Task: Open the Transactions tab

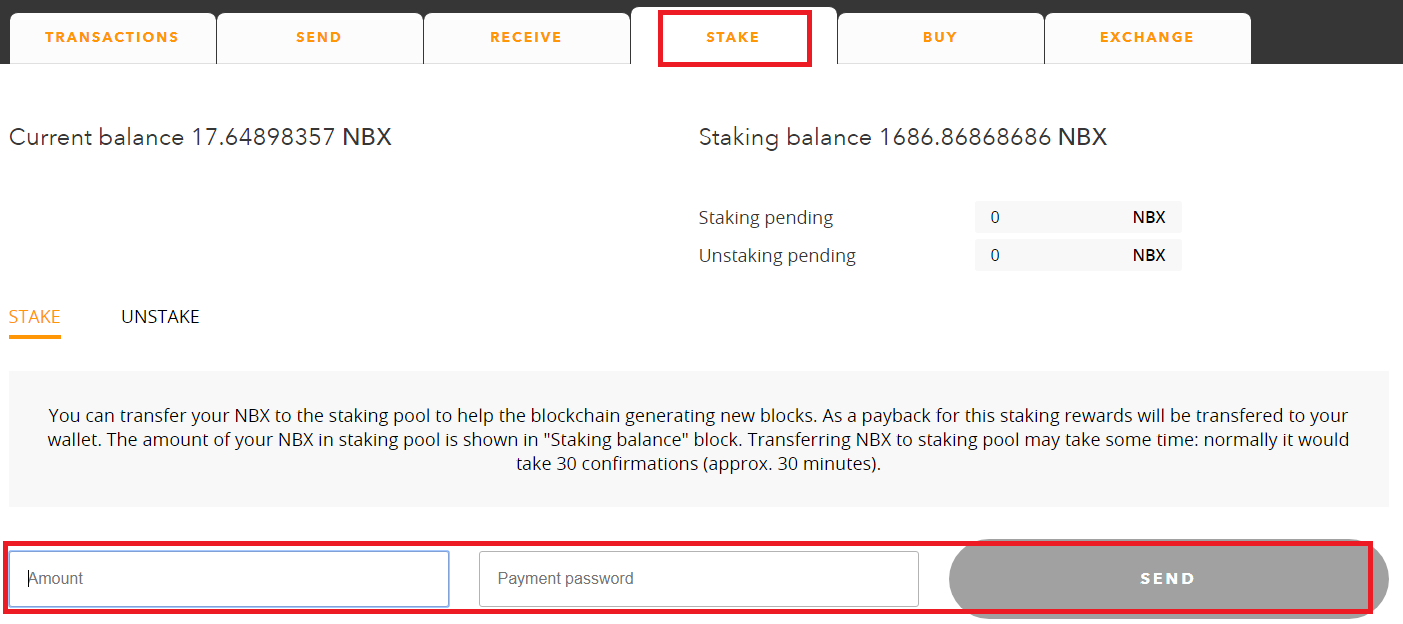Action: click(112, 38)
